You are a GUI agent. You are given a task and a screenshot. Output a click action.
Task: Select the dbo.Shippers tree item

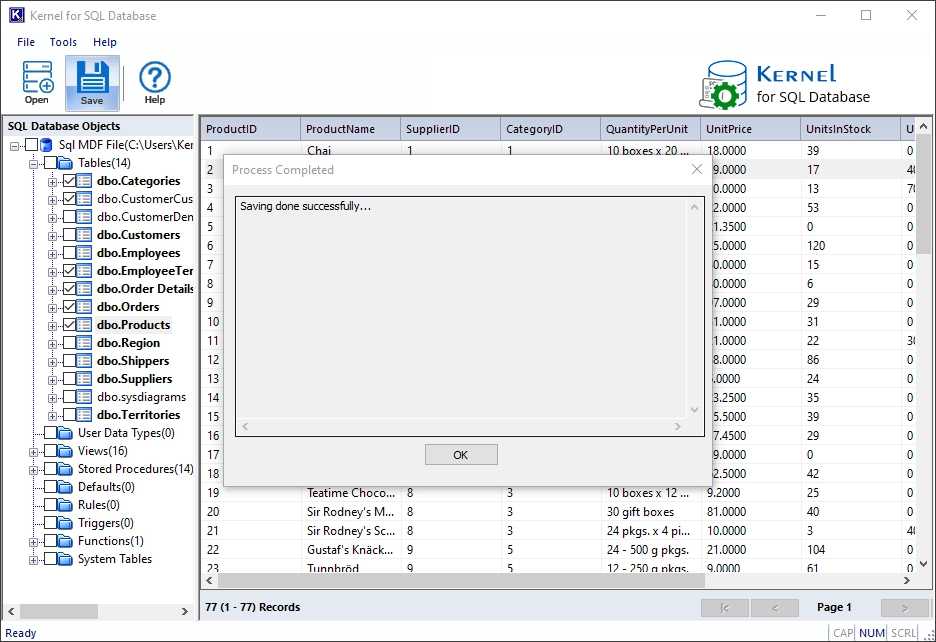point(133,361)
